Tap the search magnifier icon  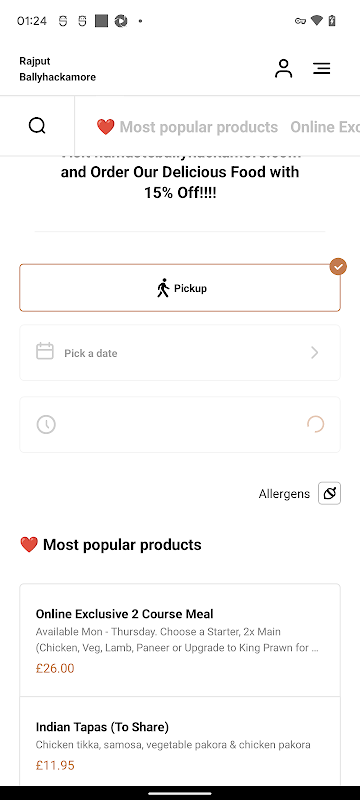click(x=37, y=126)
